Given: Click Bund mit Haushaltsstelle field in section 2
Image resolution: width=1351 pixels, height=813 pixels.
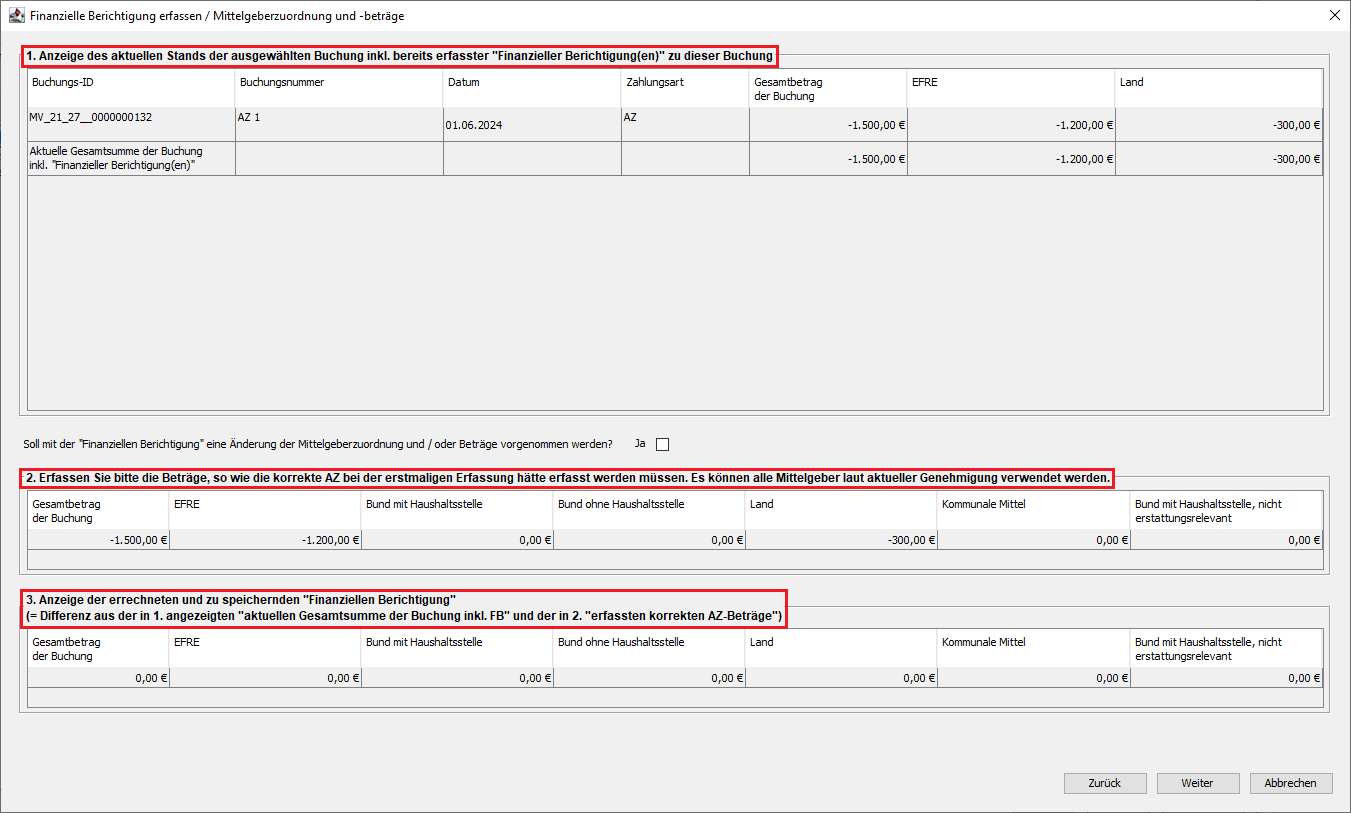Looking at the screenshot, I should pyautogui.click(x=457, y=540).
